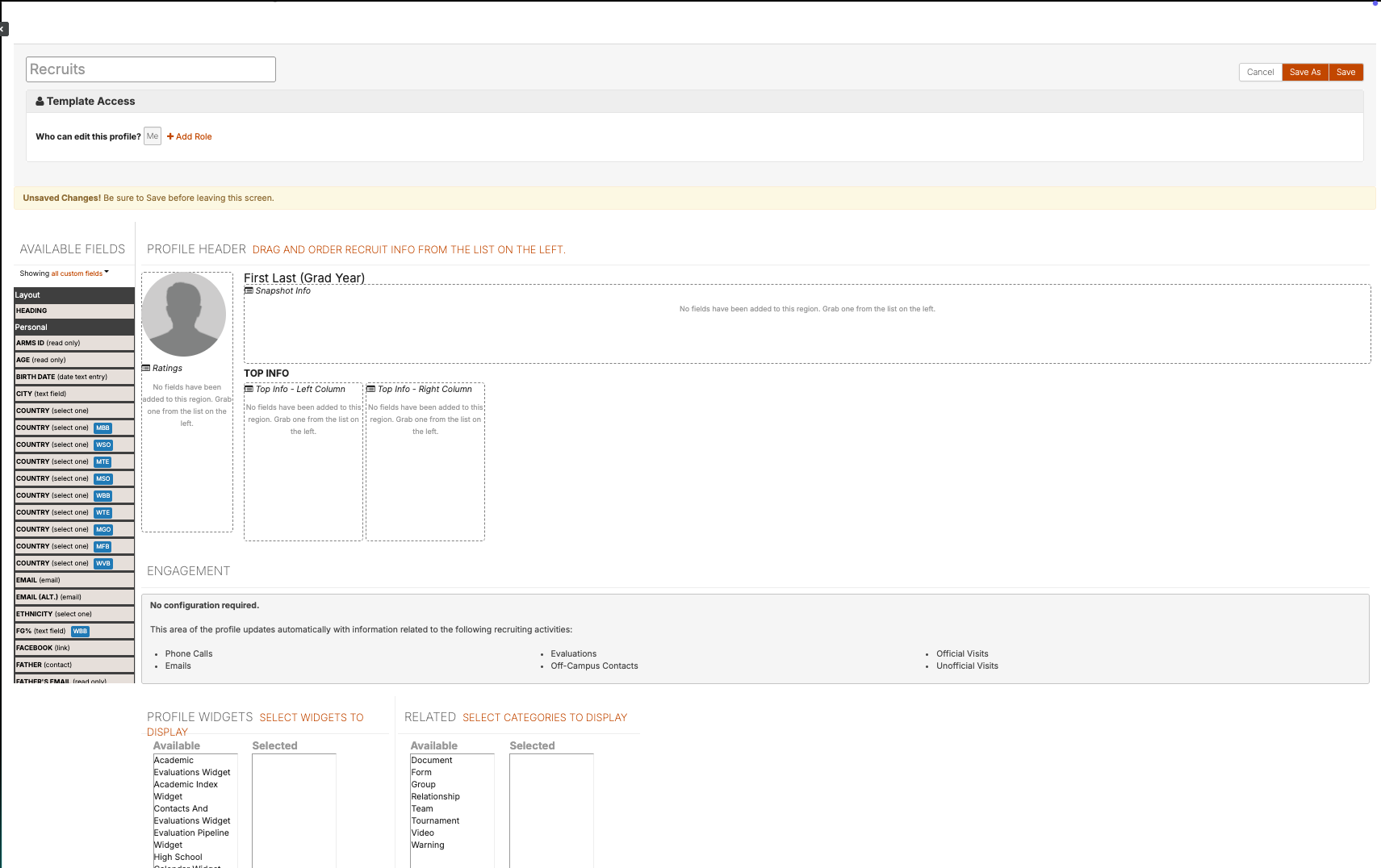Image resolution: width=1381 pixels, height=868 pixels.
Task: Select the EMAIL (email) field
Action: [x=74, y=580]
